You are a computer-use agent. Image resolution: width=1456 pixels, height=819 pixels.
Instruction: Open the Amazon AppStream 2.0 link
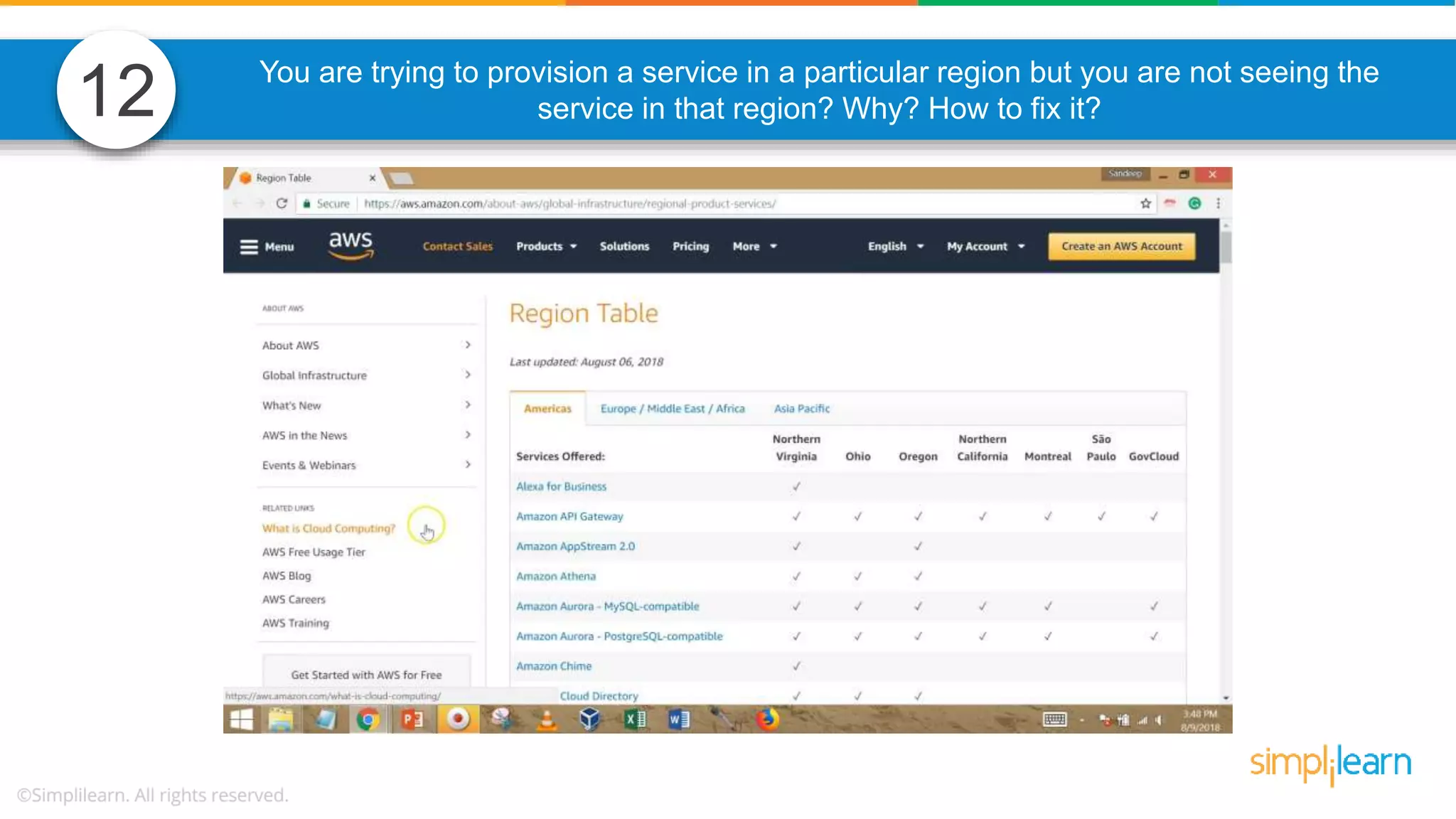[575, 546]
